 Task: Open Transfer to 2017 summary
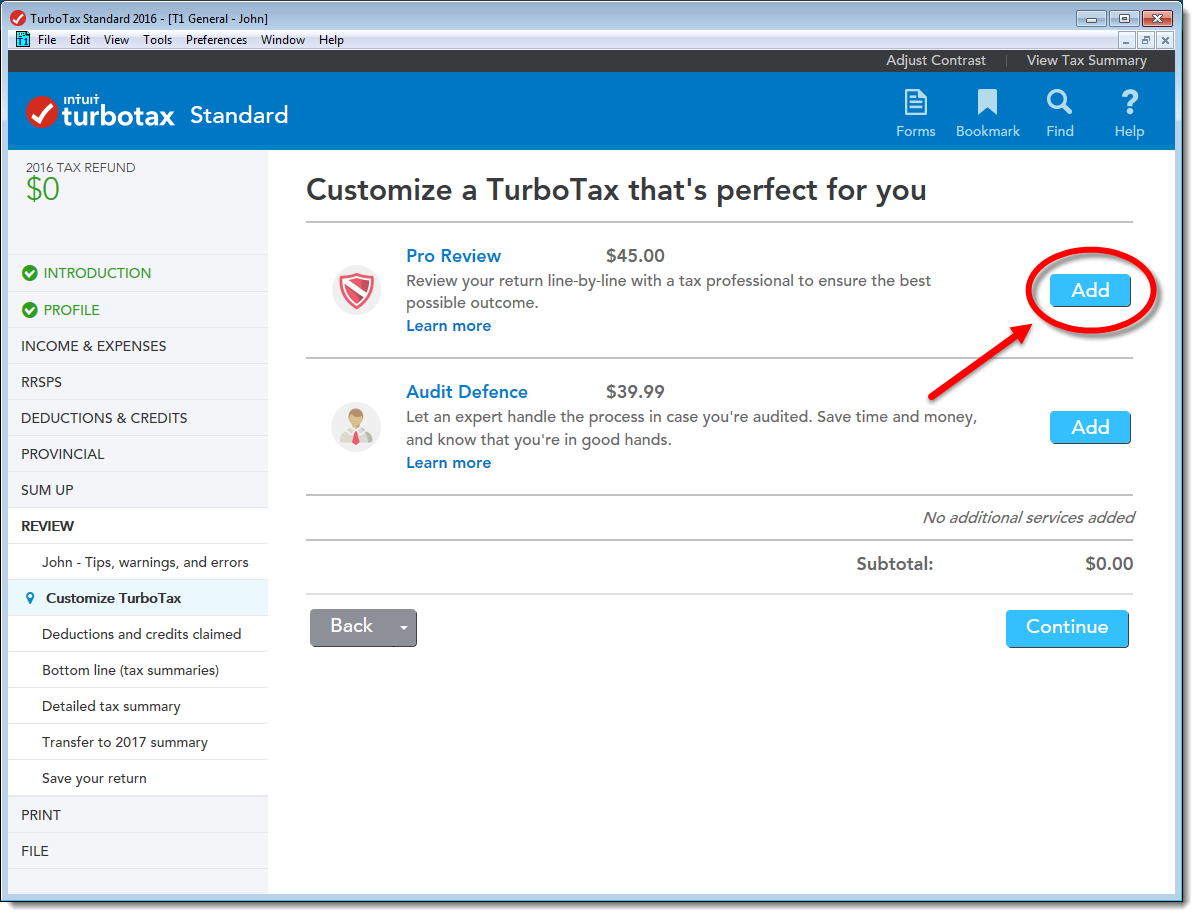coord(138,742)
